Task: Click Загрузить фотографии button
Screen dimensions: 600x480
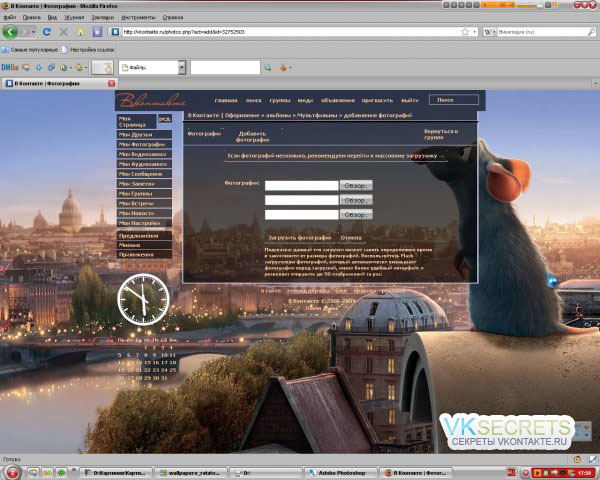Action: click(x=299, y=238)
